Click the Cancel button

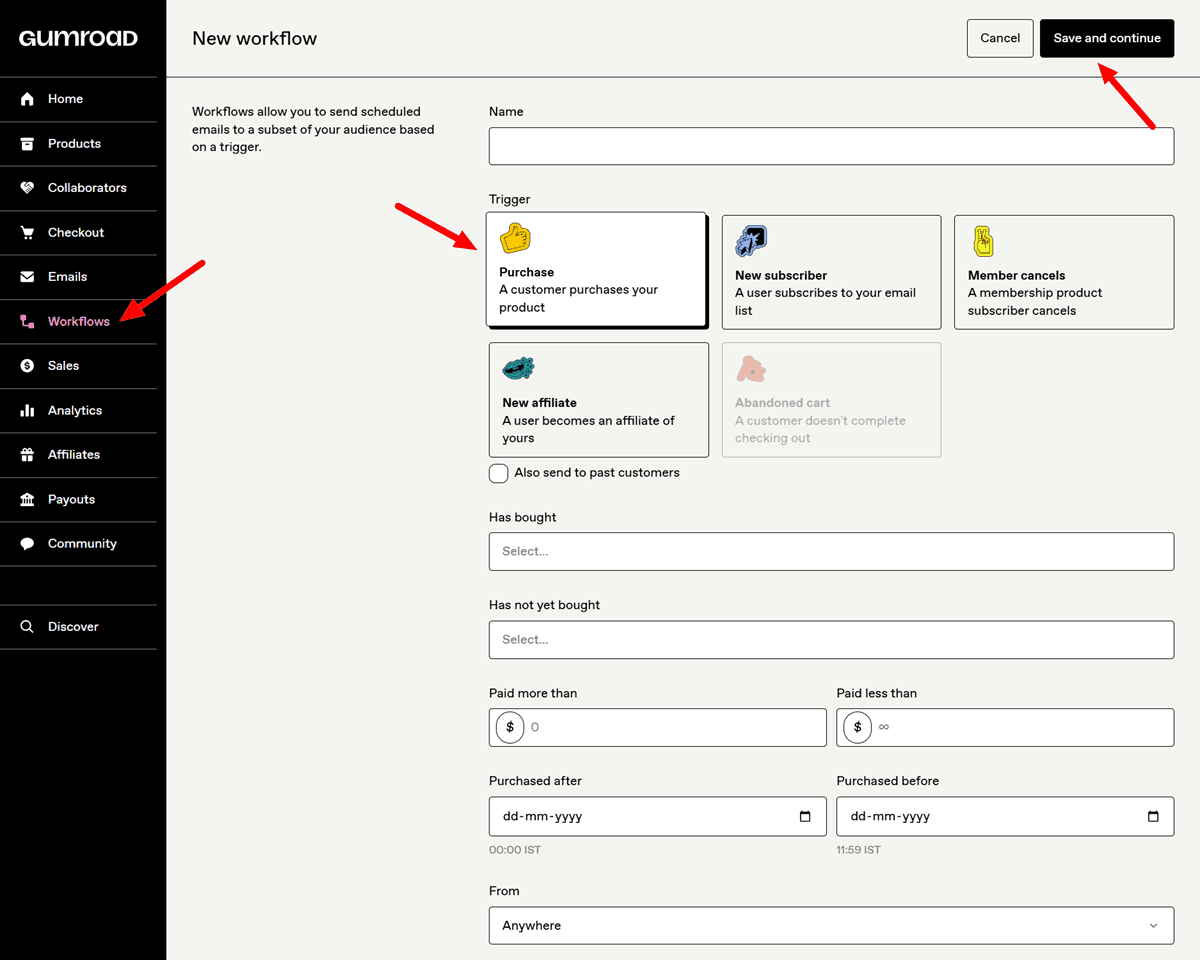point(1000,38)
